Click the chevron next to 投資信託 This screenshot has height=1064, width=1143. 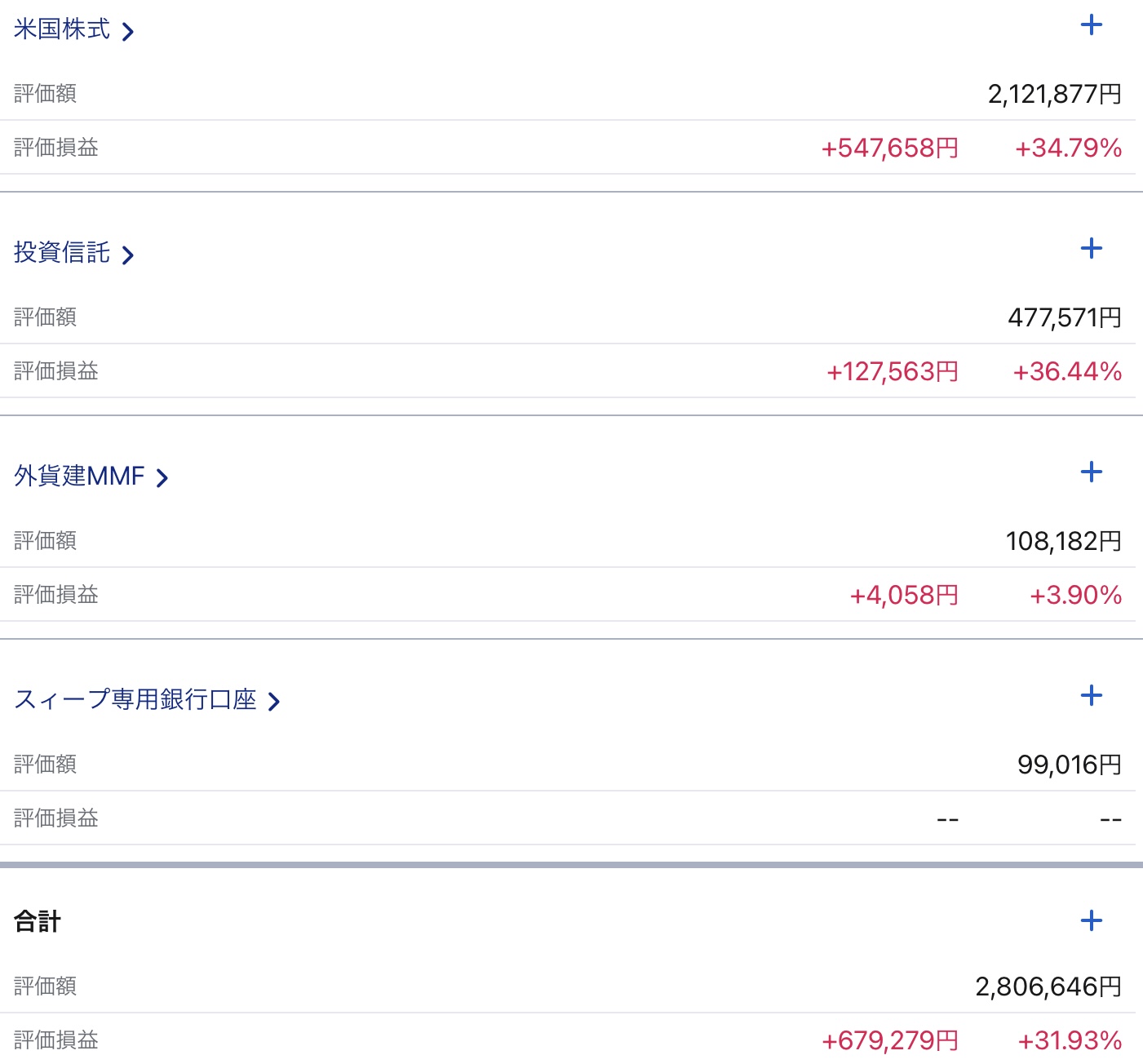pos(127,255)
